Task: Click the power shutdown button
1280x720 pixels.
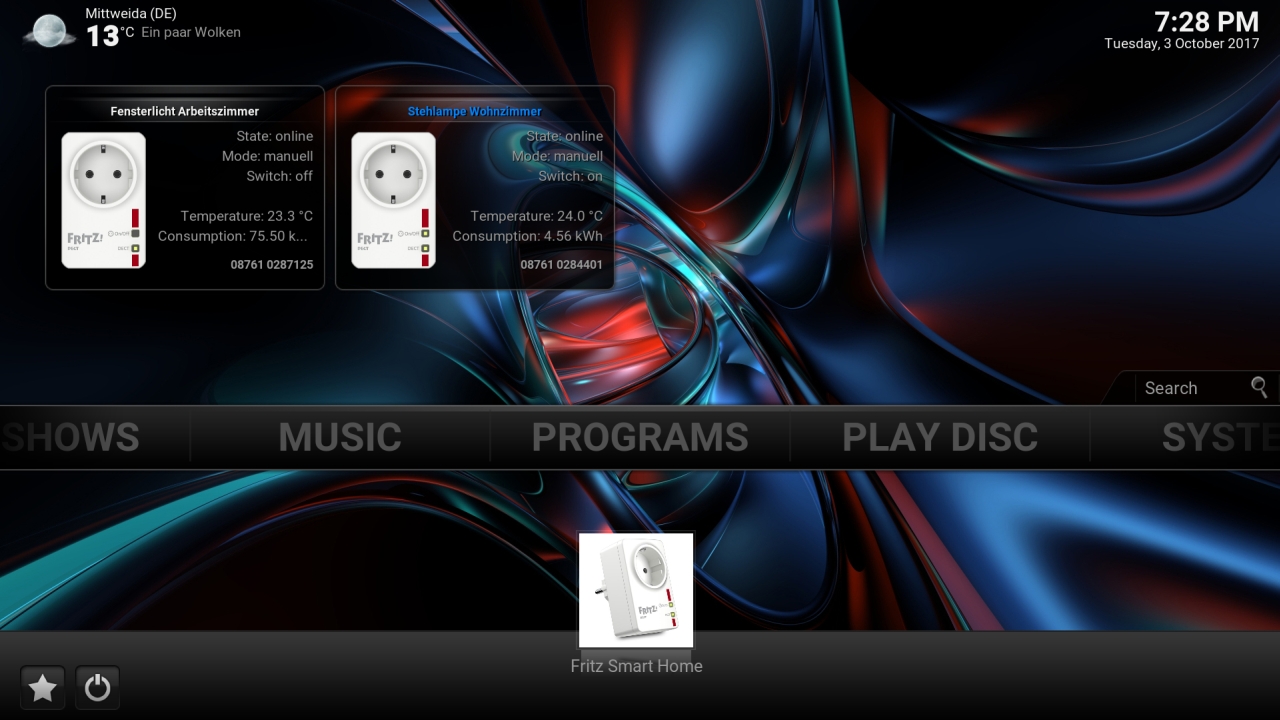Action: tap(97, 688)
